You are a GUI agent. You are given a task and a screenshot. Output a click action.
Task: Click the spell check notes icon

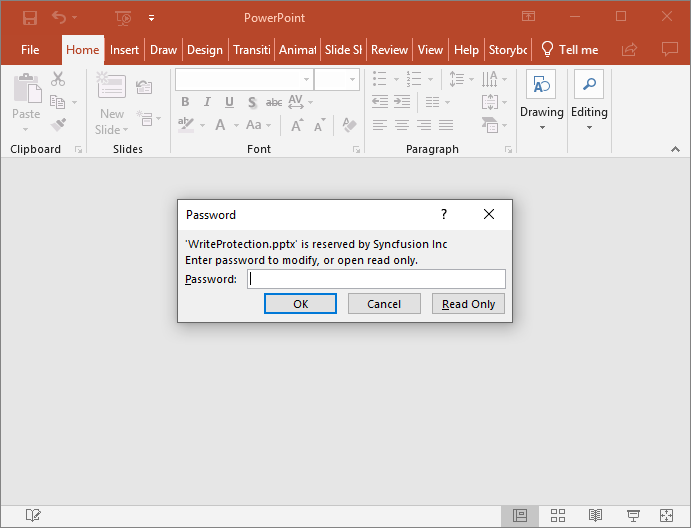pos(33,515)
